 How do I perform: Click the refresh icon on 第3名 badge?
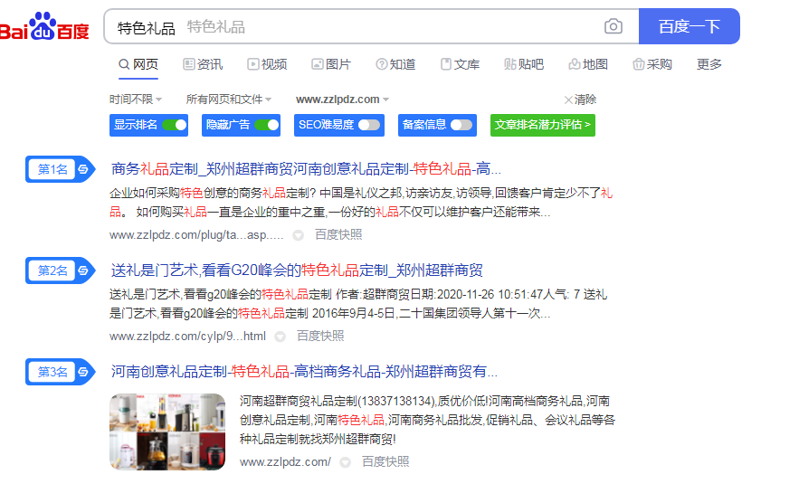83,372
